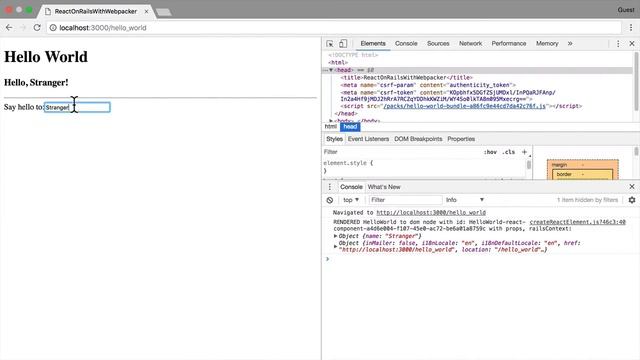Click the console prompt line
This screenshot has width=640, height=360.
482,259
